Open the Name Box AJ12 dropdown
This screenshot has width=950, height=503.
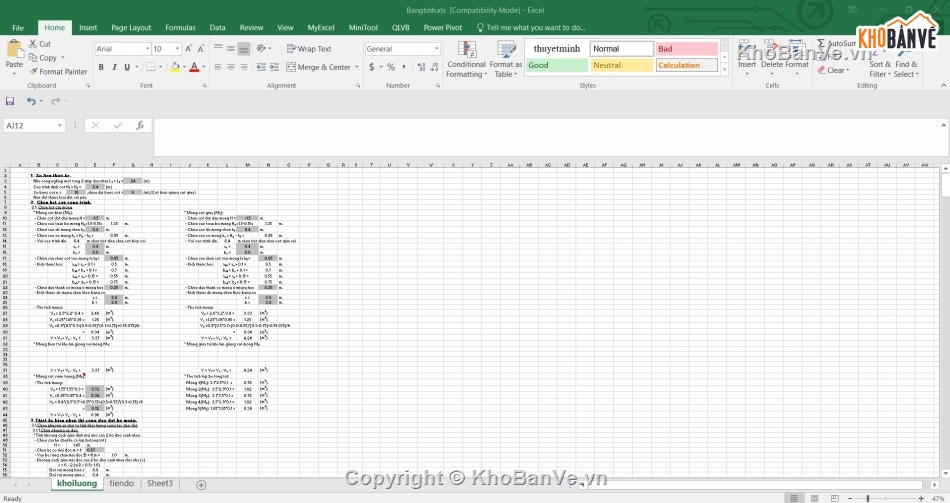[59, 125]
